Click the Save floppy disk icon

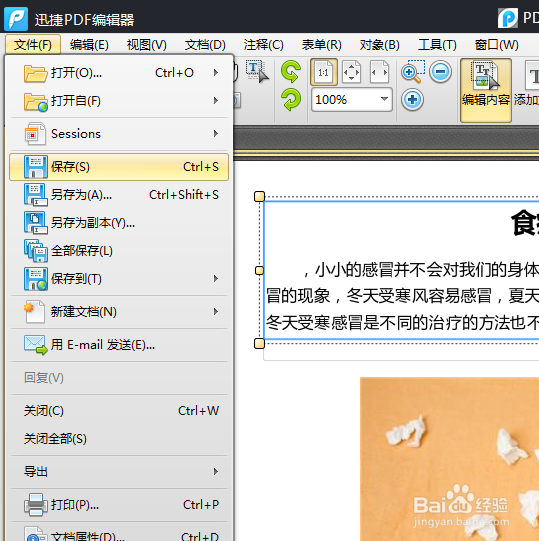(x=36, y=167)
